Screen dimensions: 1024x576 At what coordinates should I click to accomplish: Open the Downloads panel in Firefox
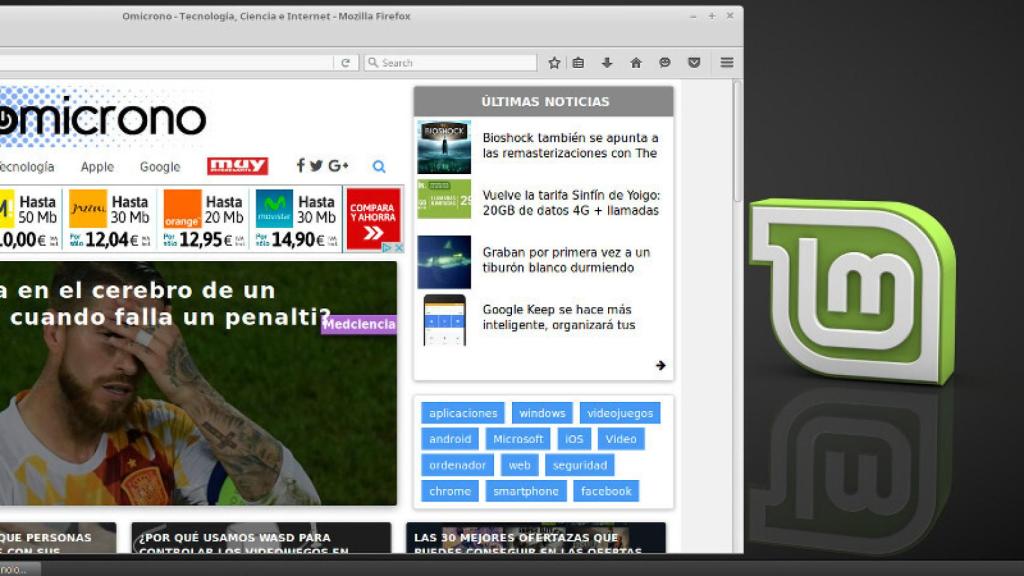tap(607, 62)
